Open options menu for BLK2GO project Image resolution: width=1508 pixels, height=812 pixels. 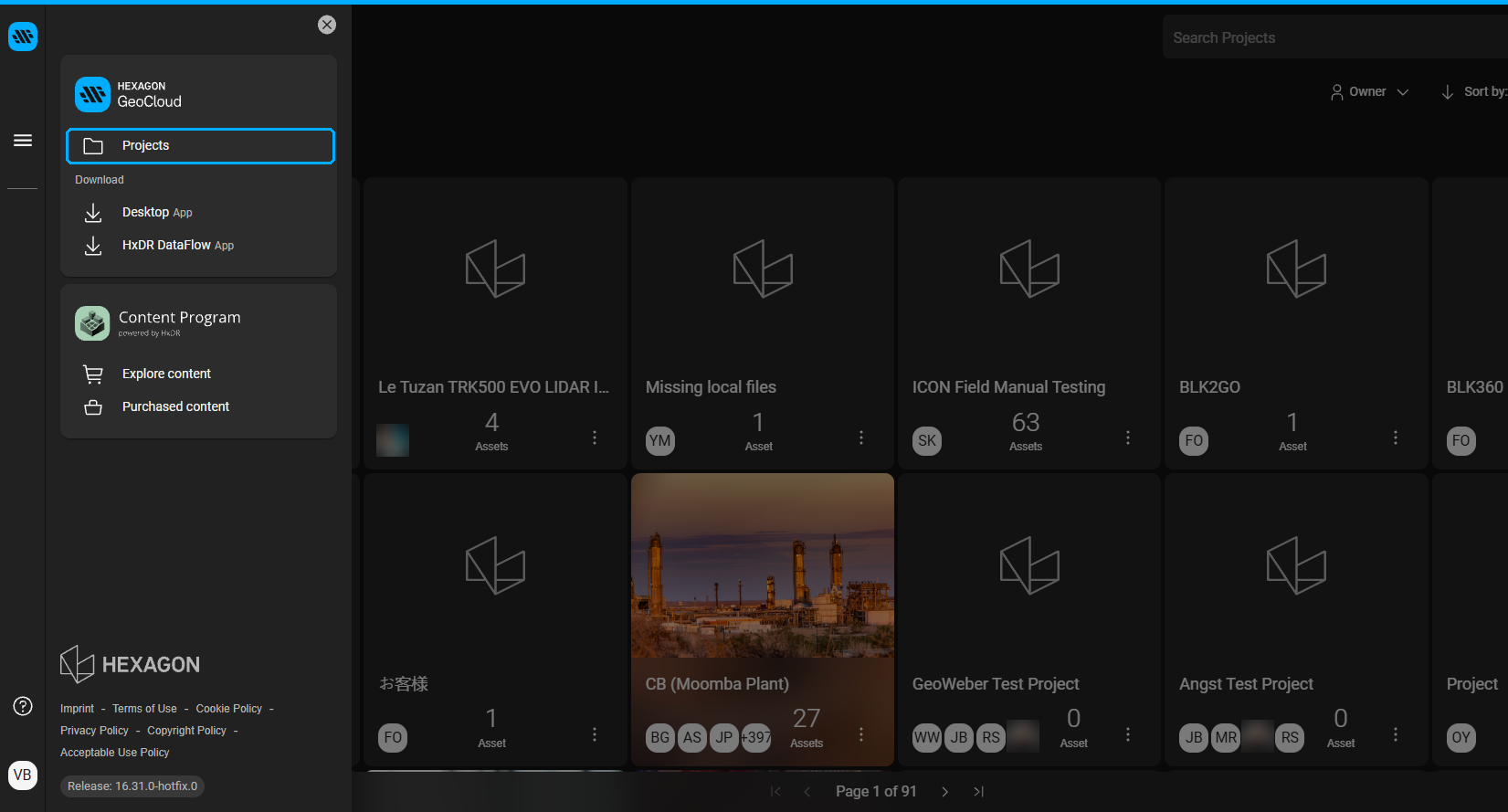click(1396, 438)
